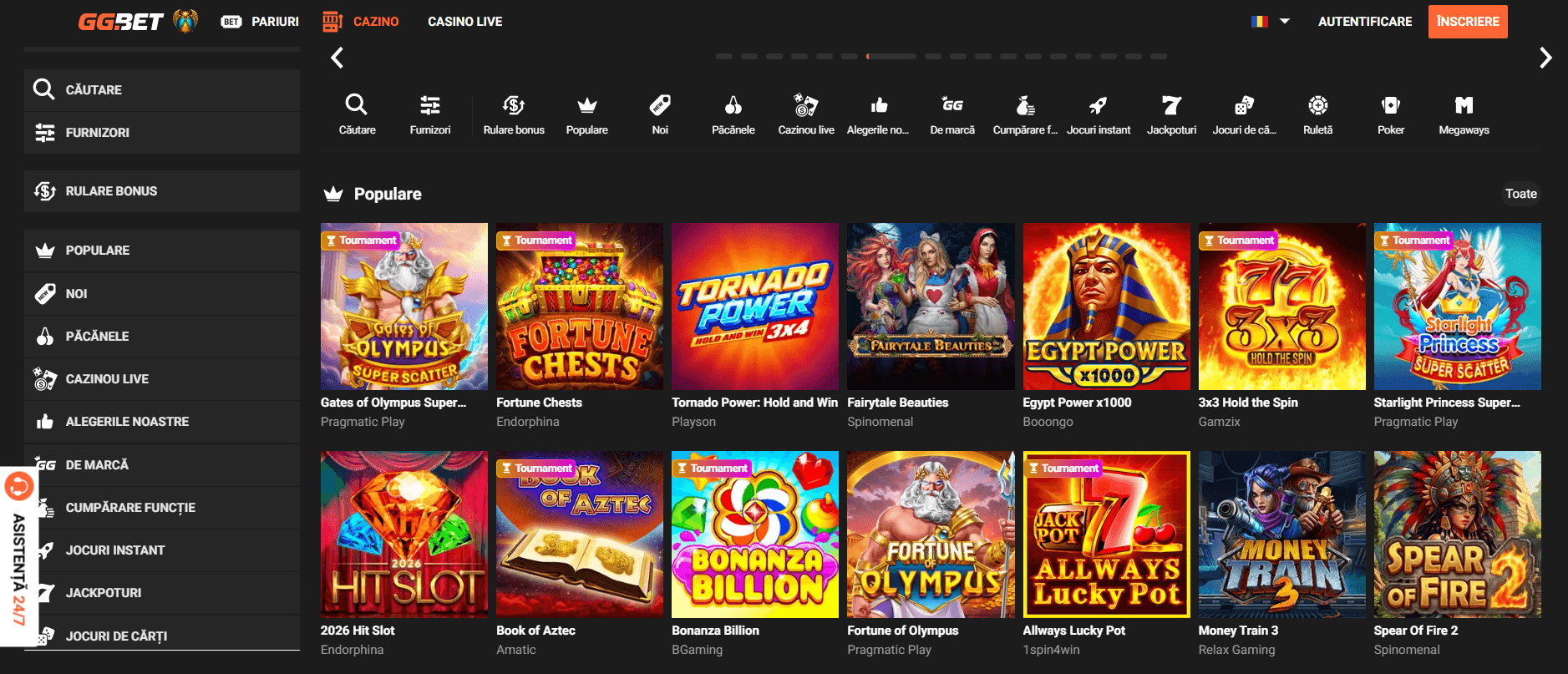This screenshot has height=674, width=1568.
Task: Open the Allways Lucky Pot game thumbnail
Action: [1107, 535]
